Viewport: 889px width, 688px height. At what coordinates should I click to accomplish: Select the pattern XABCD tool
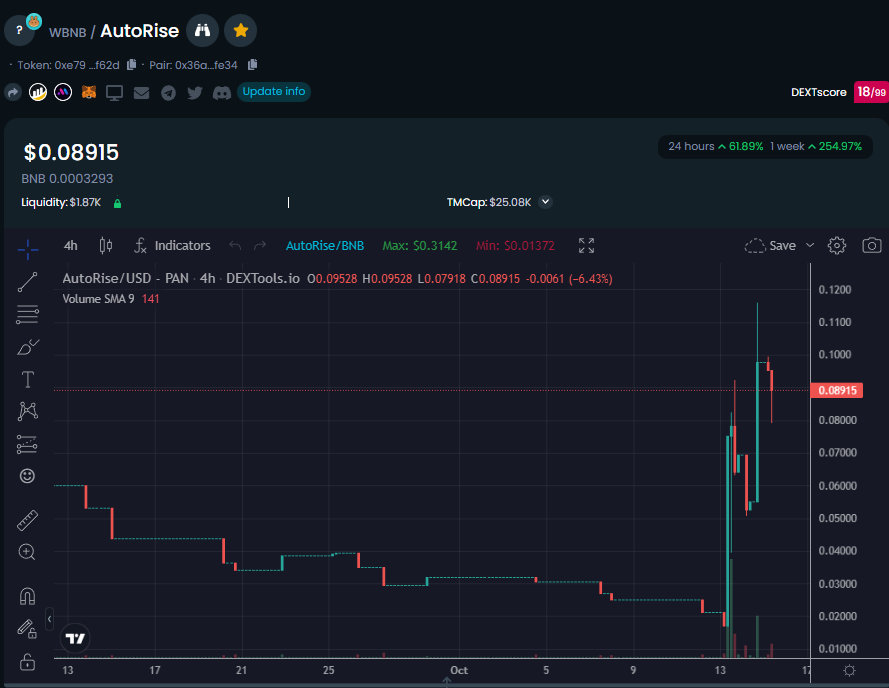[27, 411]
